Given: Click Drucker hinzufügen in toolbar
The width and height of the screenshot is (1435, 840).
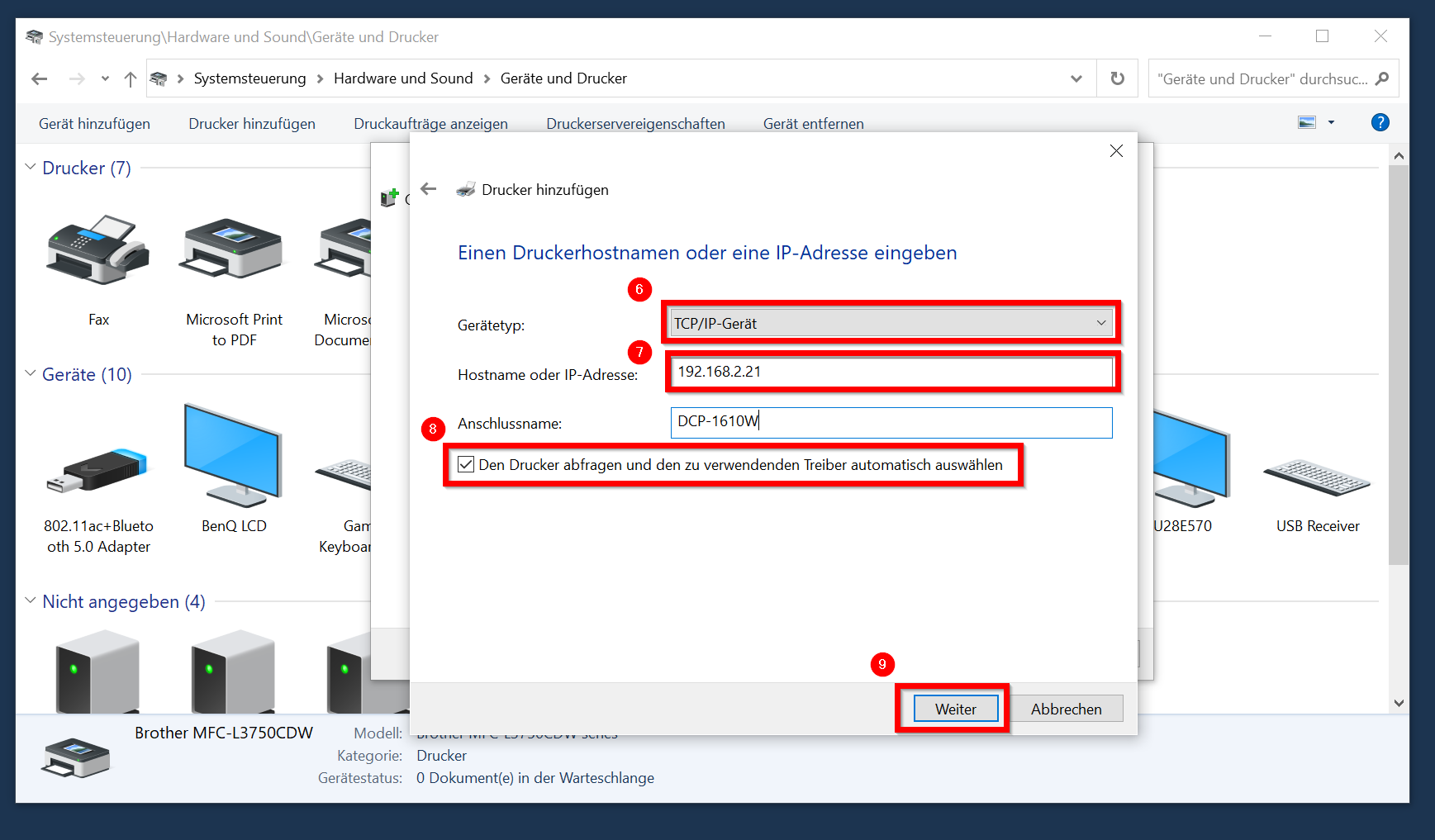Looking at the screenshot, I should click(252, 123).
